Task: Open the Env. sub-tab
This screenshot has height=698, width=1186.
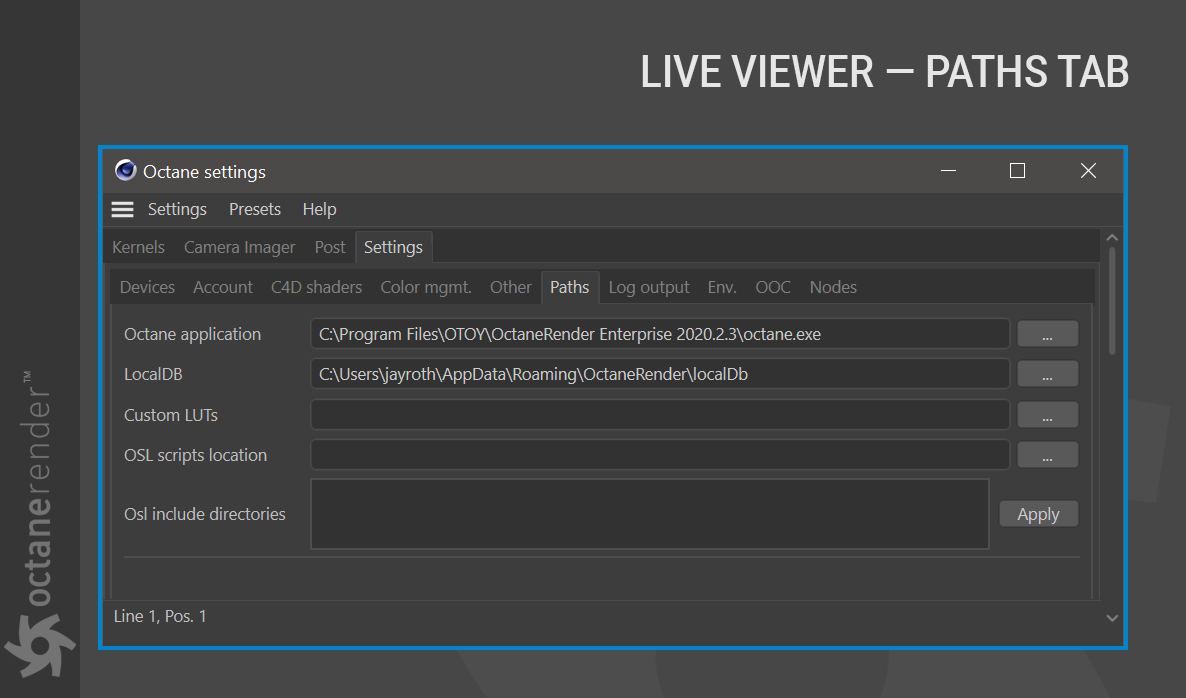Action: click(722, 287)
